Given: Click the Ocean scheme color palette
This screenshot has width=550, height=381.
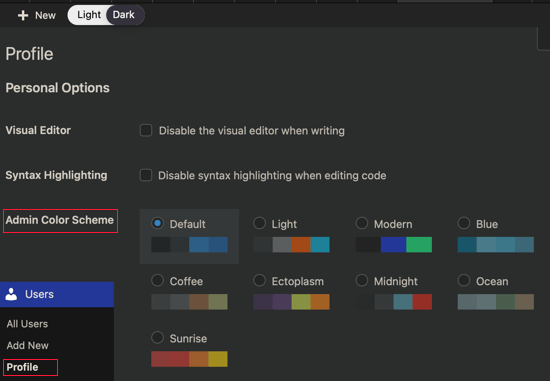Looking at the screenshot, I should pyautogui.click(x=496, y=302).
